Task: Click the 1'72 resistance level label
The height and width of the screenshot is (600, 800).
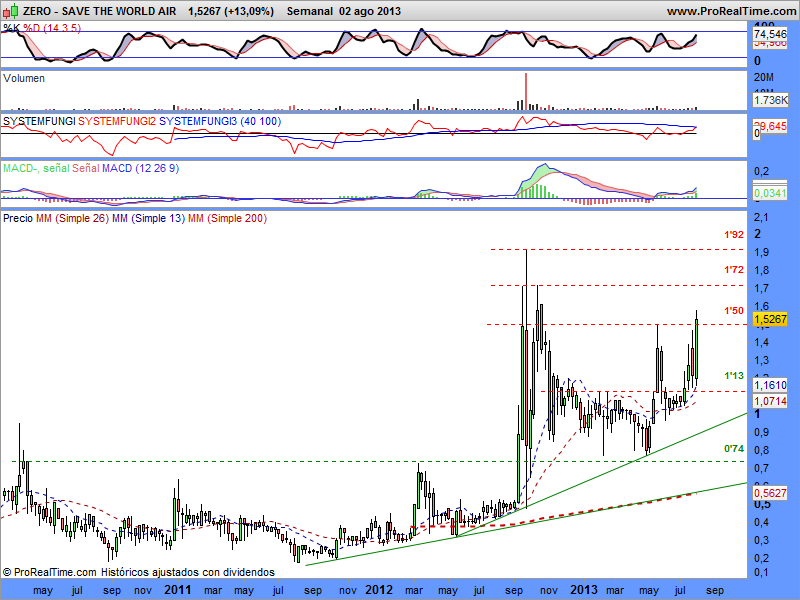Action: coord(734,269)
